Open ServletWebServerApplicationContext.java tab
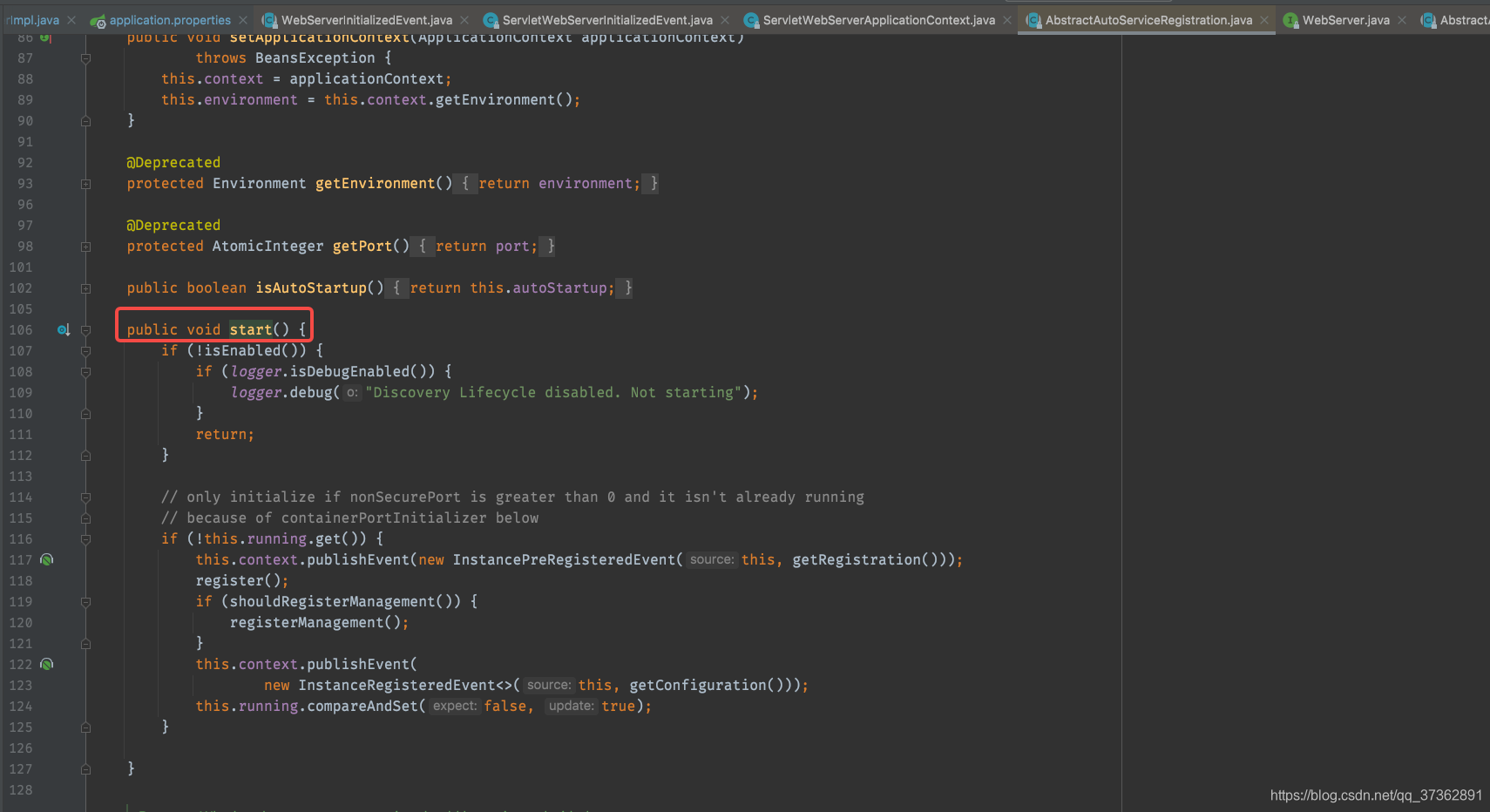1490x812 pixels. pyautogui.click(x=878, y=20)
